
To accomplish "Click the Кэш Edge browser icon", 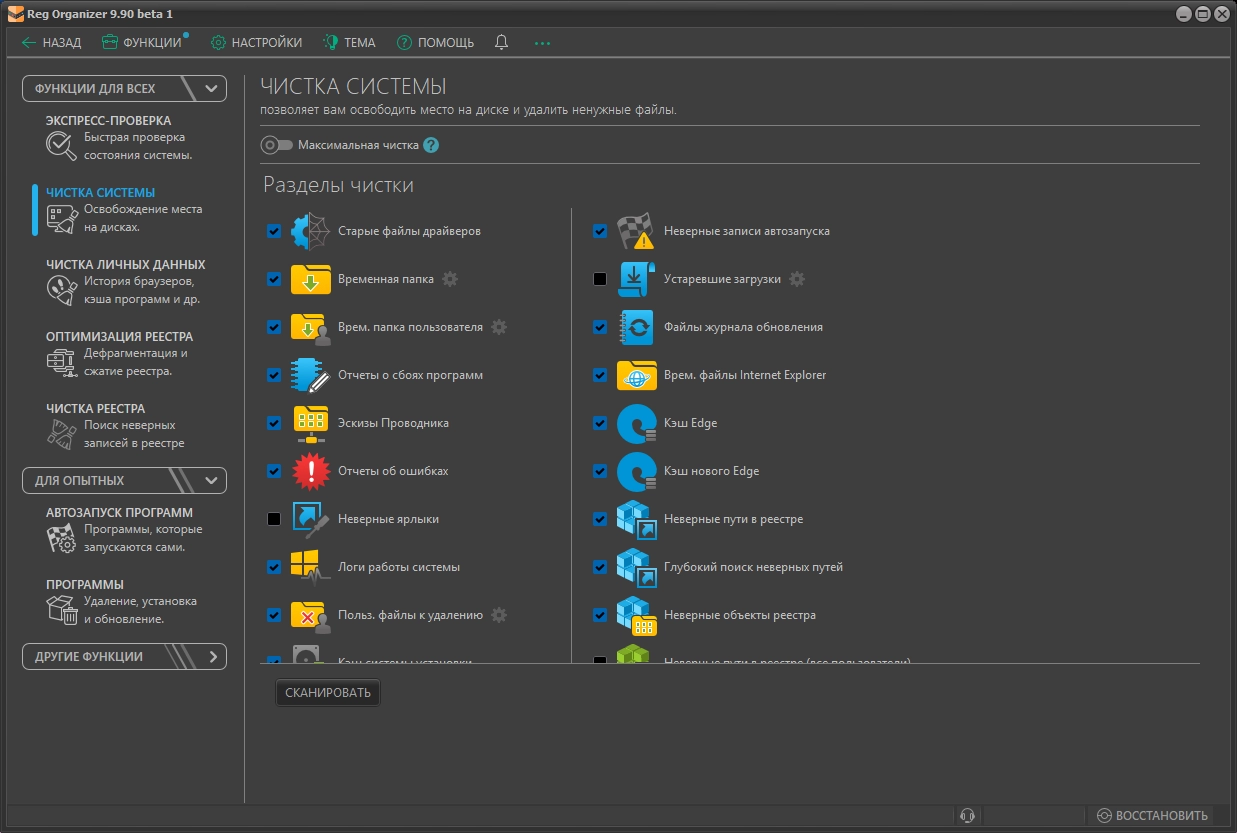I will (x=636, y=423).
